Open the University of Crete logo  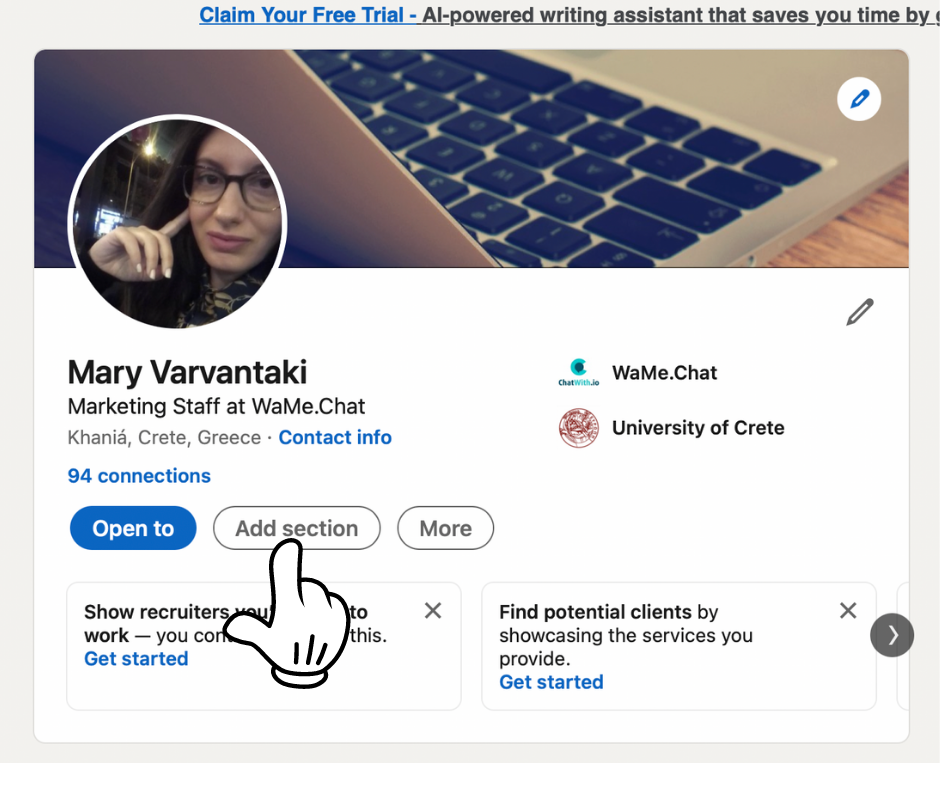point(579,428)
